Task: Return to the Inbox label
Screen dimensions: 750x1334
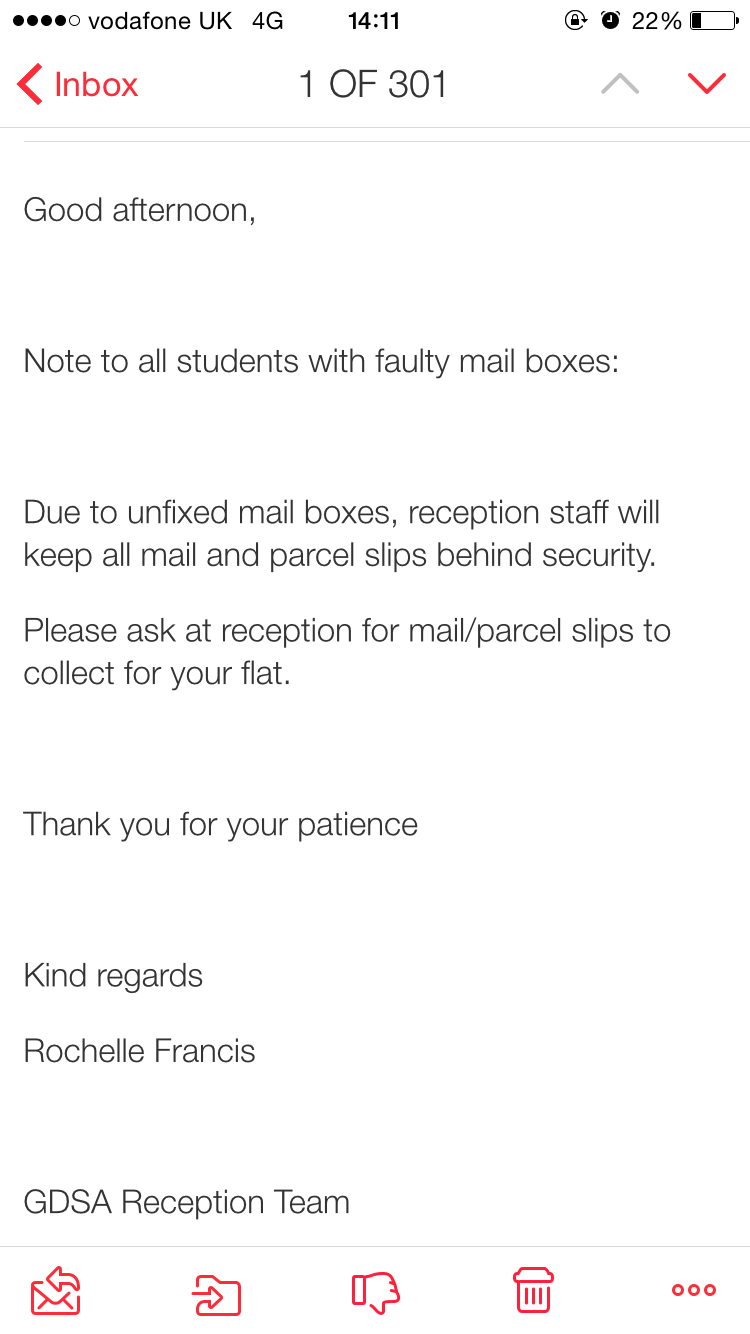Action: click(96, 85)
